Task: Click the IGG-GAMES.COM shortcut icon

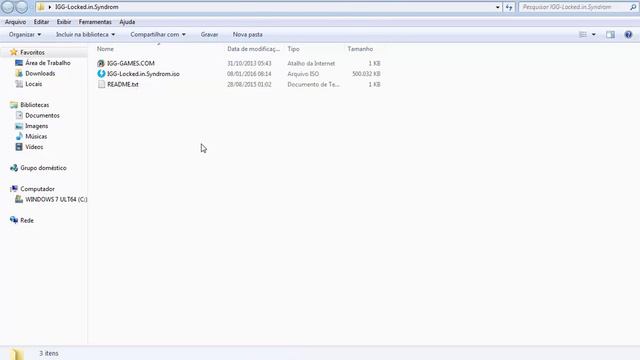Action: tap(101, 63)
